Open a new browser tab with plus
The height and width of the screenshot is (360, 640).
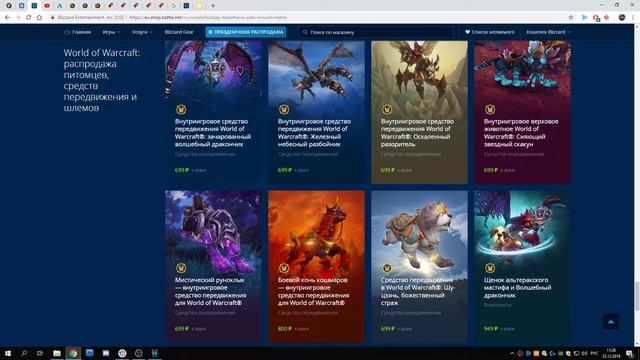point(213,6)
